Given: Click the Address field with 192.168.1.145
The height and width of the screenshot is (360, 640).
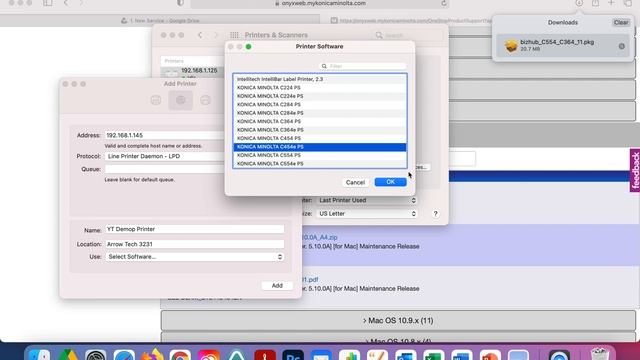Looking at the screenshot, I should coord(164,135).
